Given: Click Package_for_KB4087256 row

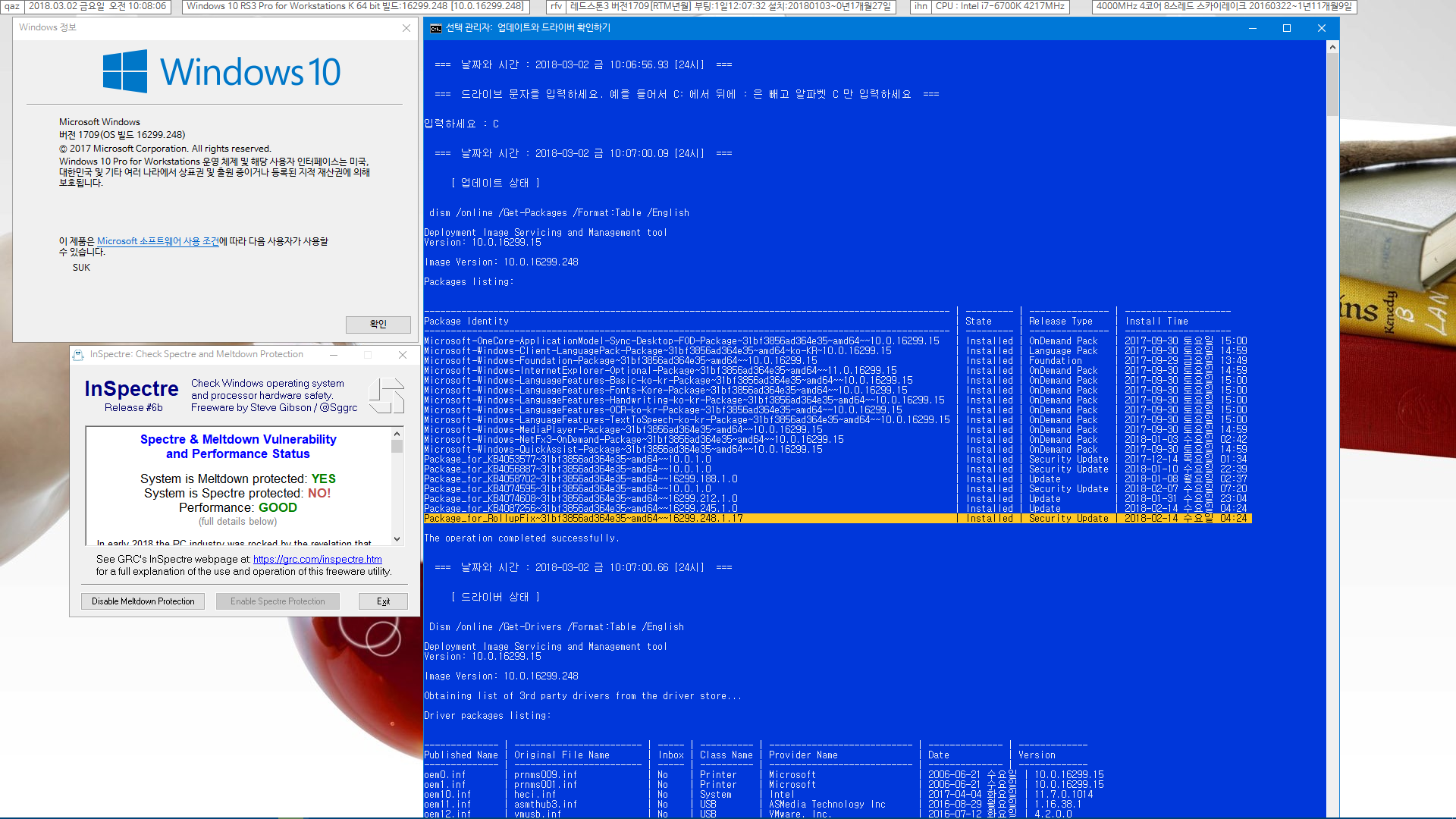Looking at the screenshot, I should click(x=836, y=509).
